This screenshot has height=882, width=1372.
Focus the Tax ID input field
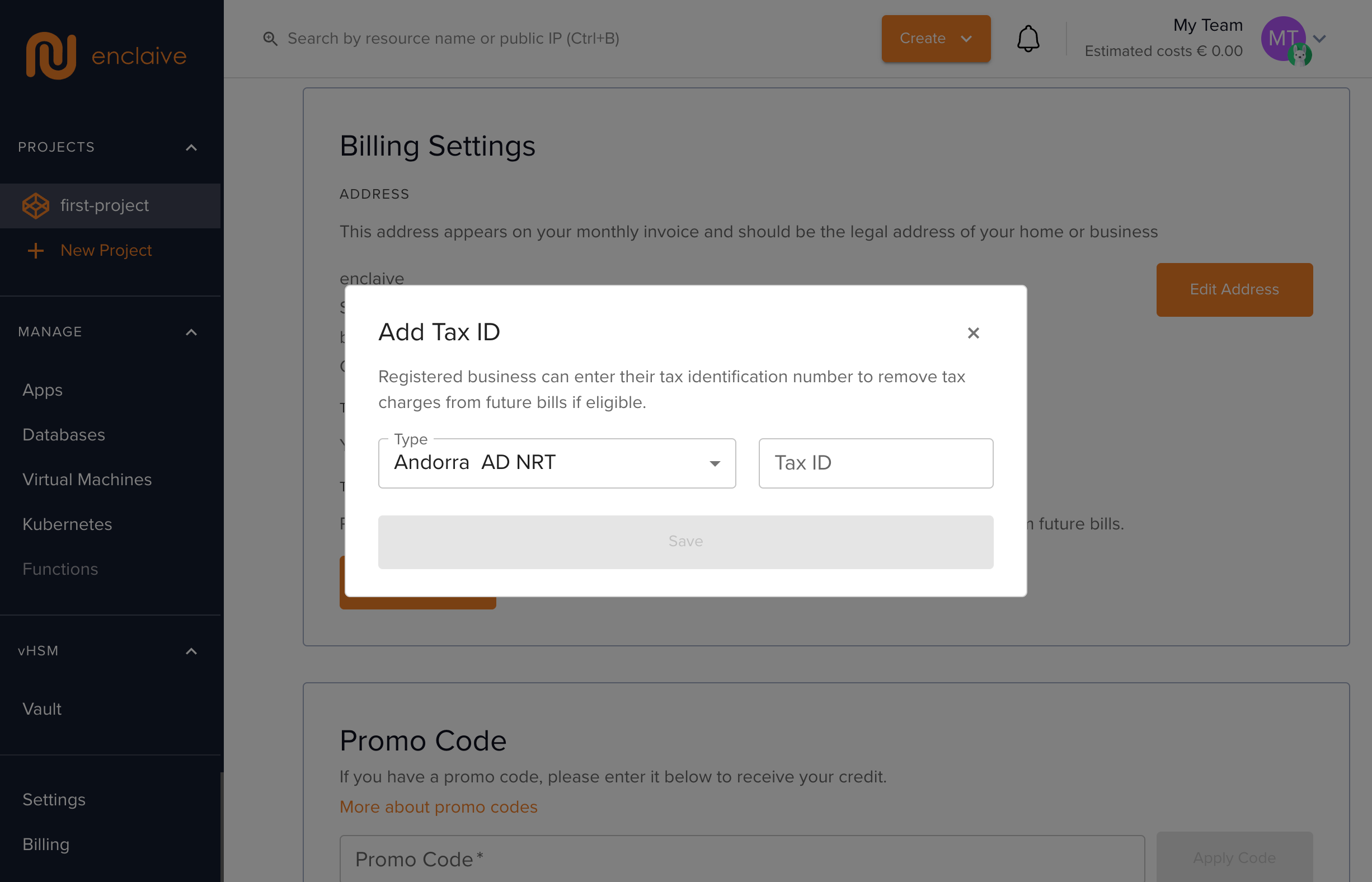876,463
